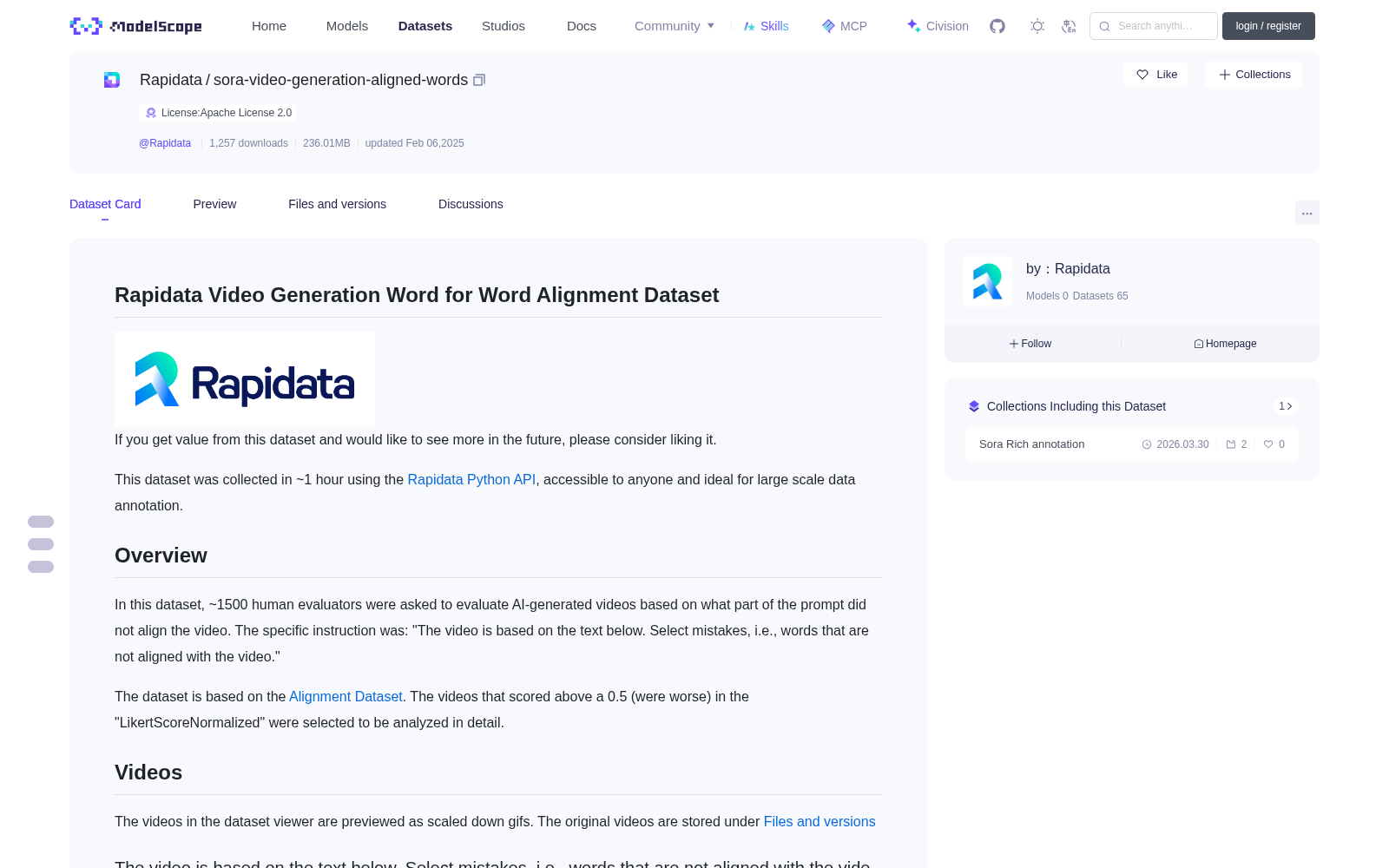The width and height of the screenshot is (1389, 868).
Task: Click the plus icon in Collections button
Action: (1225, 75)
